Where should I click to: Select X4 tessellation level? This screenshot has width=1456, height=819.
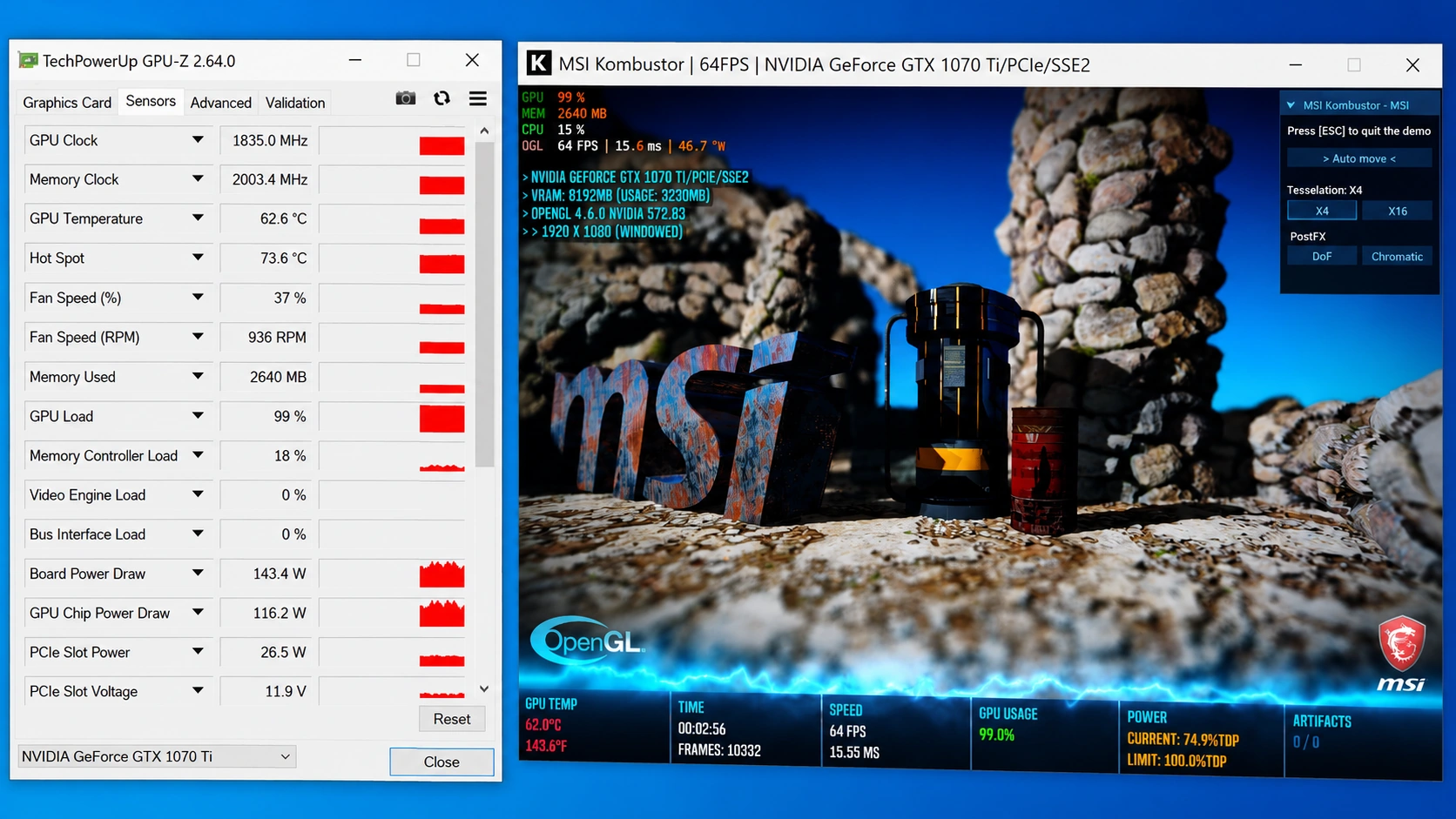tap(1322, 211)
